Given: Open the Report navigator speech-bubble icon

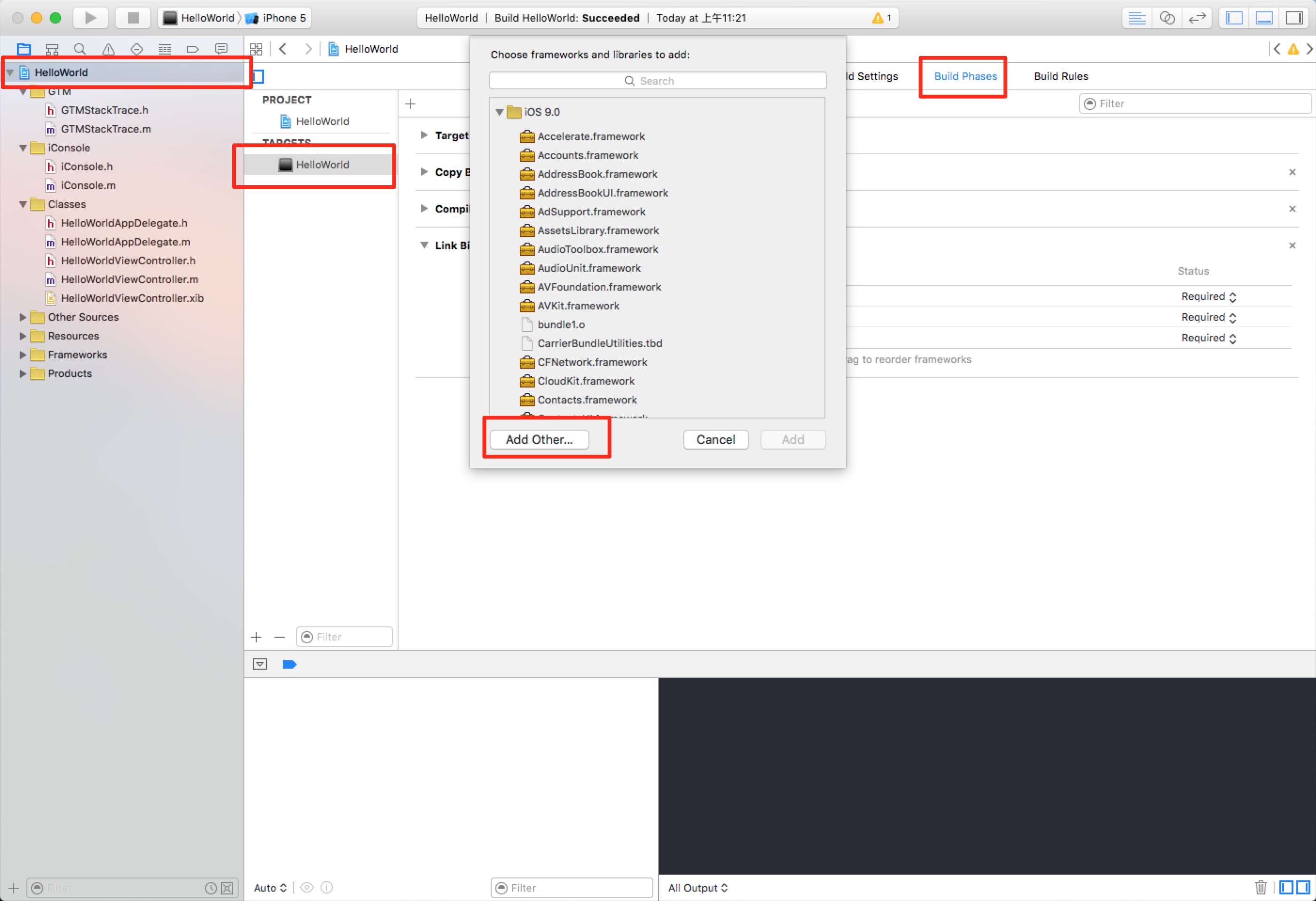Looking at the screenshot, I should pos(221,49).
